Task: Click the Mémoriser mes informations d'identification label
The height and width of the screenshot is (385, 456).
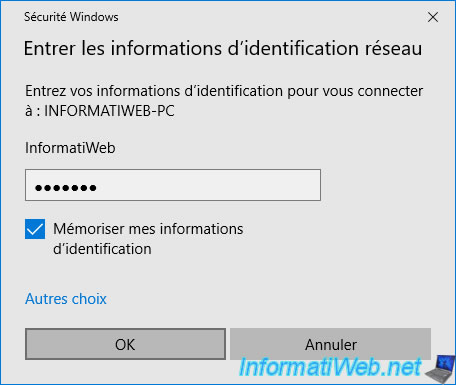Action: (148, 239)
